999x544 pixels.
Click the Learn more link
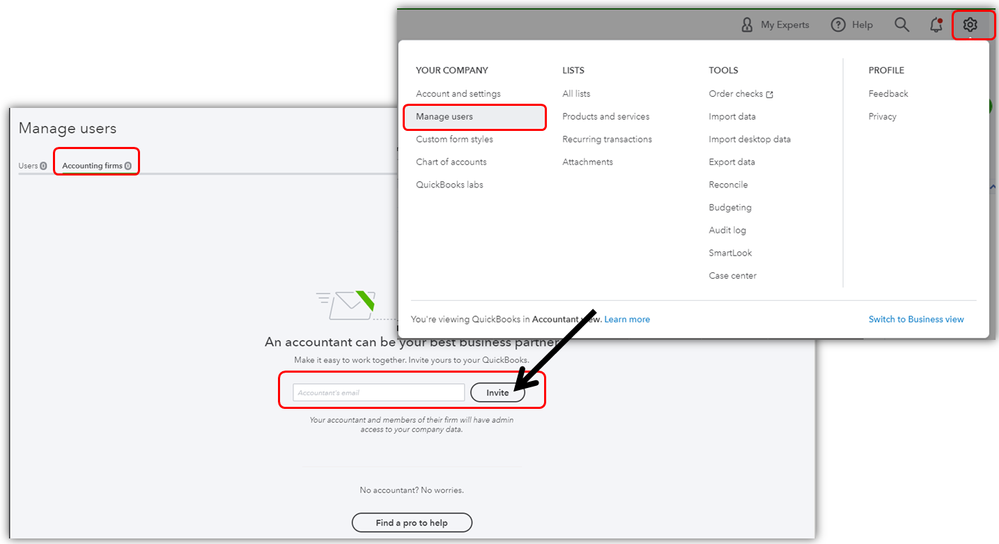pos(627,319)
